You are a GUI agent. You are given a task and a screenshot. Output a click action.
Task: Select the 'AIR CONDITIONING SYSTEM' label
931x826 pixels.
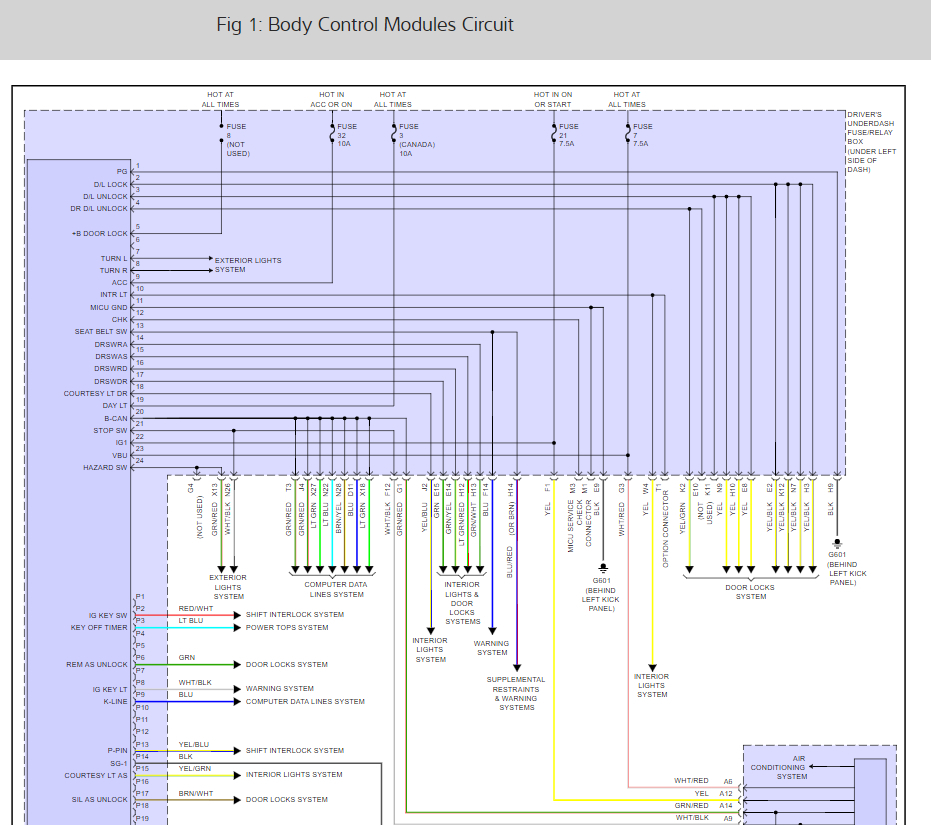(778, 767)
